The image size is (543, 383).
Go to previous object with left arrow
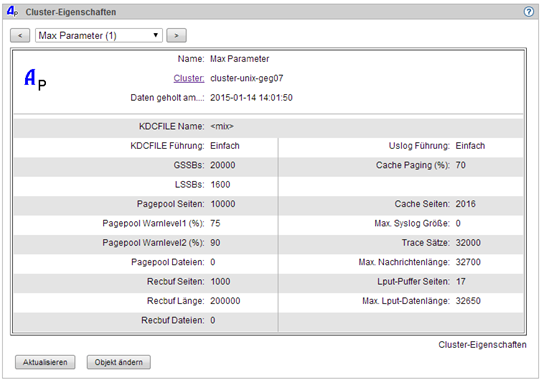(20, 35)
